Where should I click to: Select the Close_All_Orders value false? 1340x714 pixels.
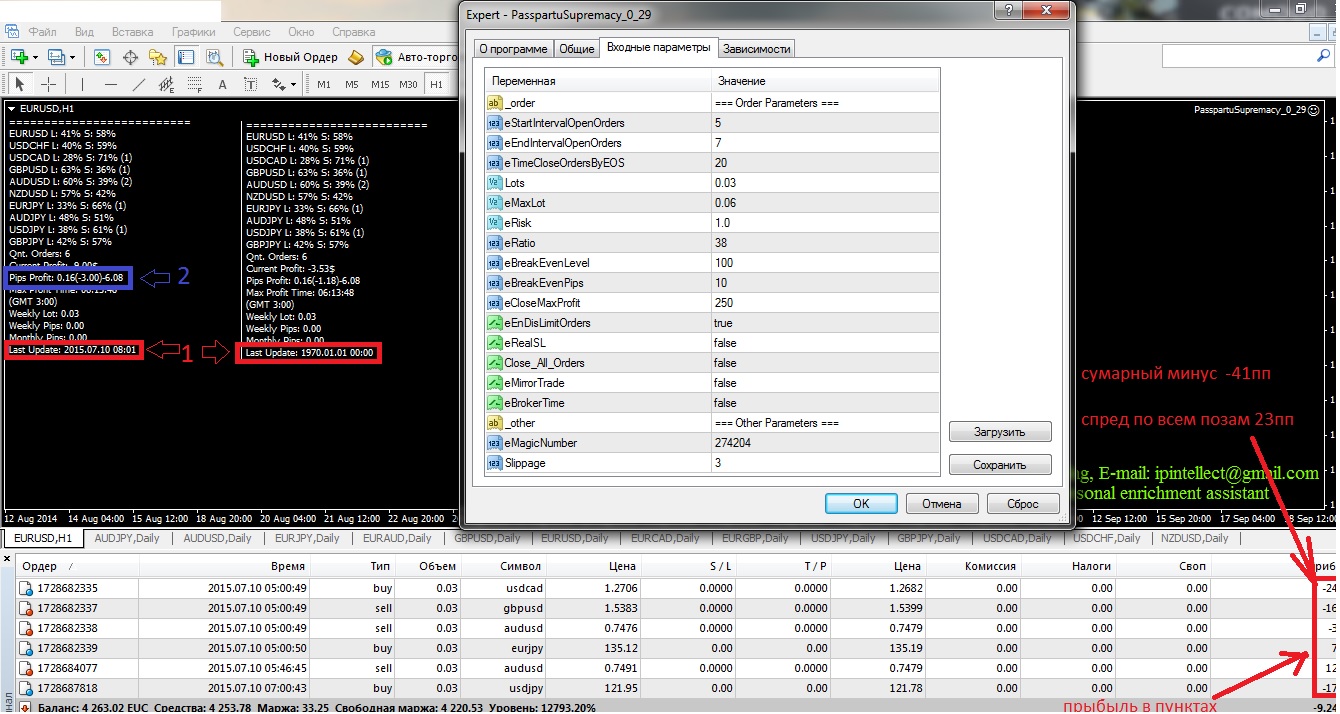(825, 363)
